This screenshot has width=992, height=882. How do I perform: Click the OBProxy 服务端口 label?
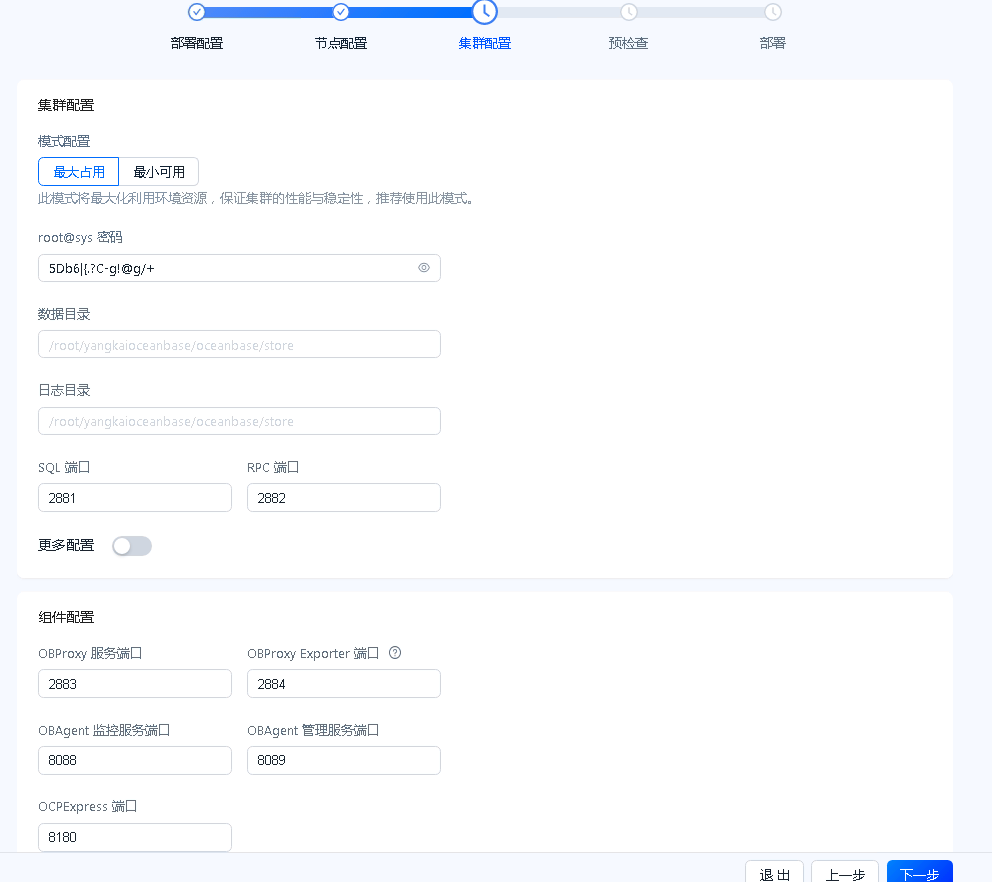click(x=90, y=653)
